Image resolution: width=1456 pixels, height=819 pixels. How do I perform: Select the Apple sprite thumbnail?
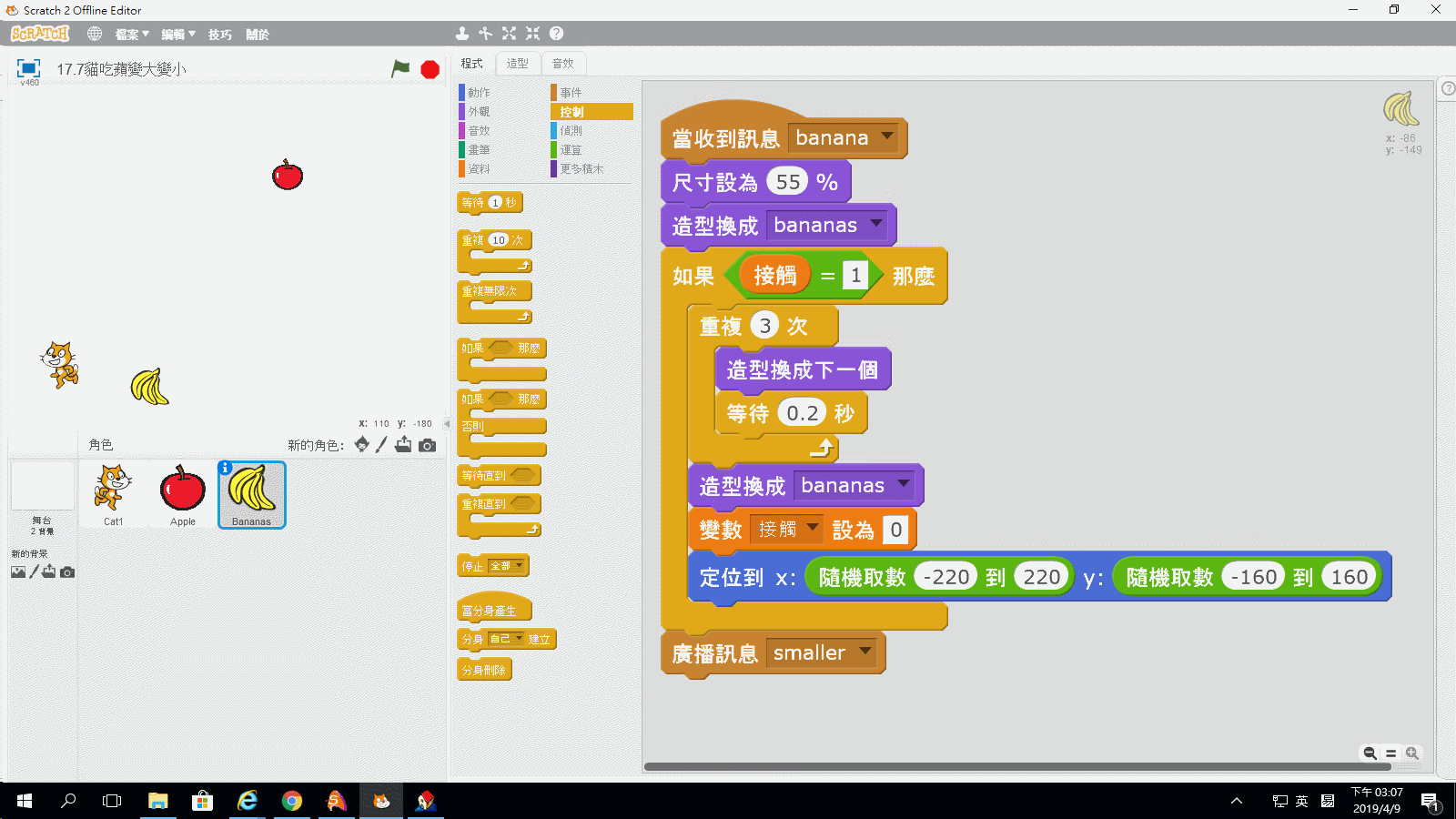click(x=183, y=494)
